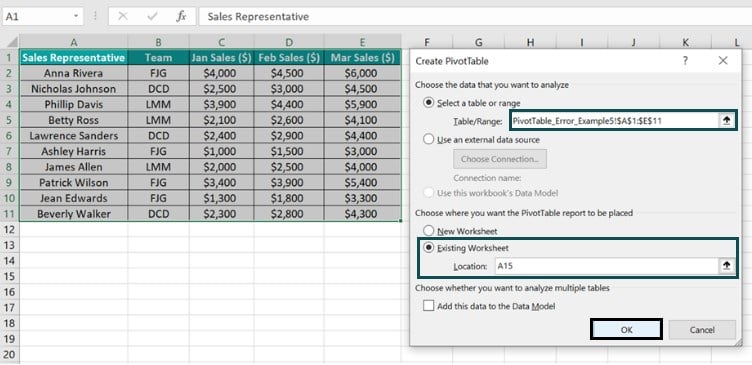Select column E header
The image size is (752, 365).
[x=363, y=42]
